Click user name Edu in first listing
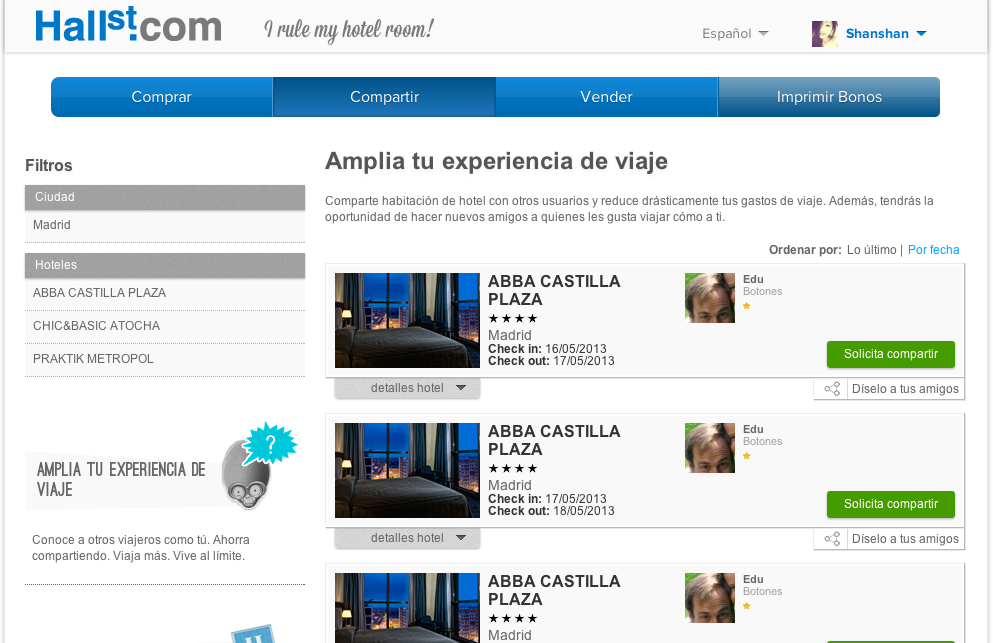 pos(753,279)
